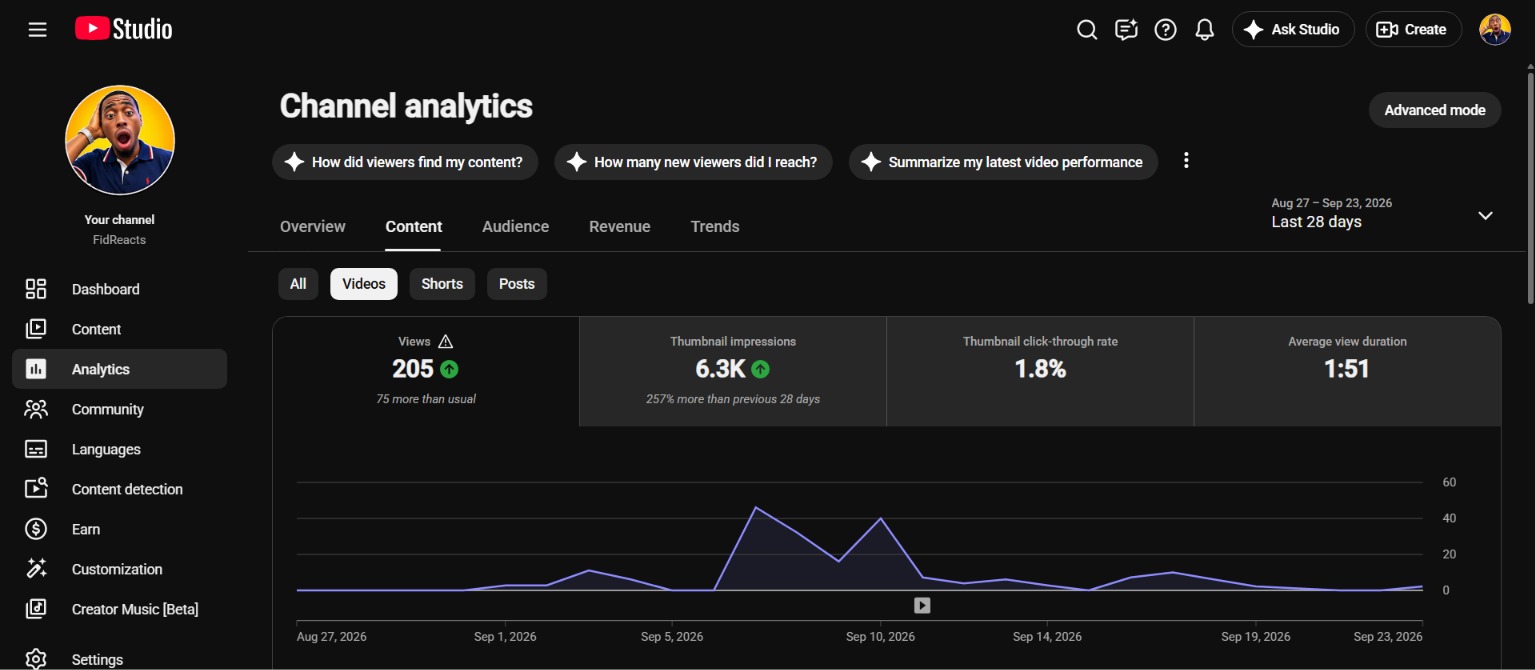Open Creator Music [Beta] in sidebar
The height and width of the screenshot is (670, 1535).
[119, 609]
